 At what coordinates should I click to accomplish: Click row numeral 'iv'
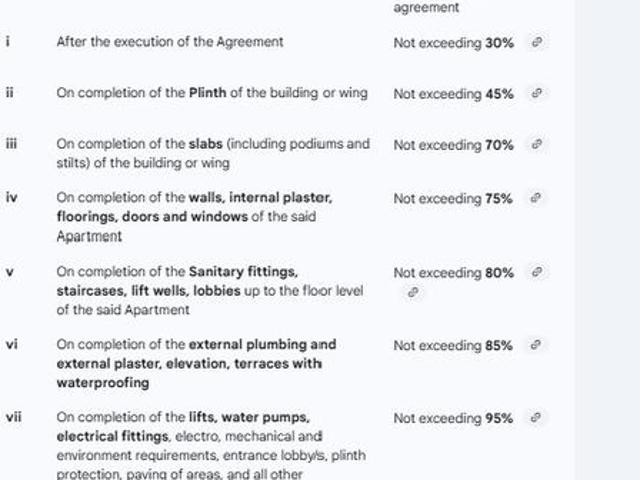tap(12, 198)
